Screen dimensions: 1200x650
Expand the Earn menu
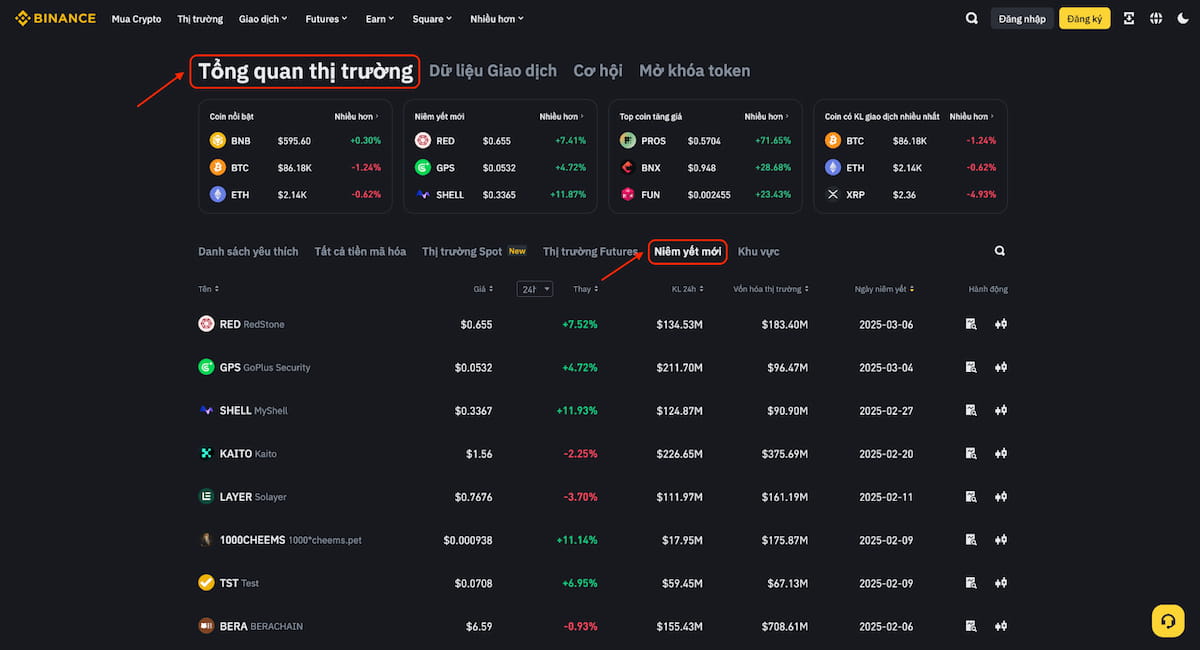(x=380, y=19)
